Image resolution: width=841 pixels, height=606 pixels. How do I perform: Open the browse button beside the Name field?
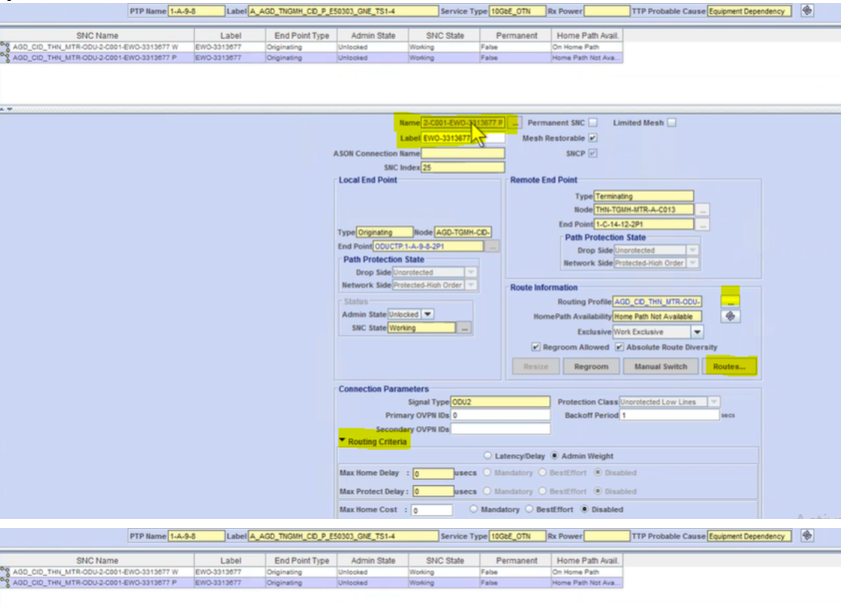(x=514, y=122)
